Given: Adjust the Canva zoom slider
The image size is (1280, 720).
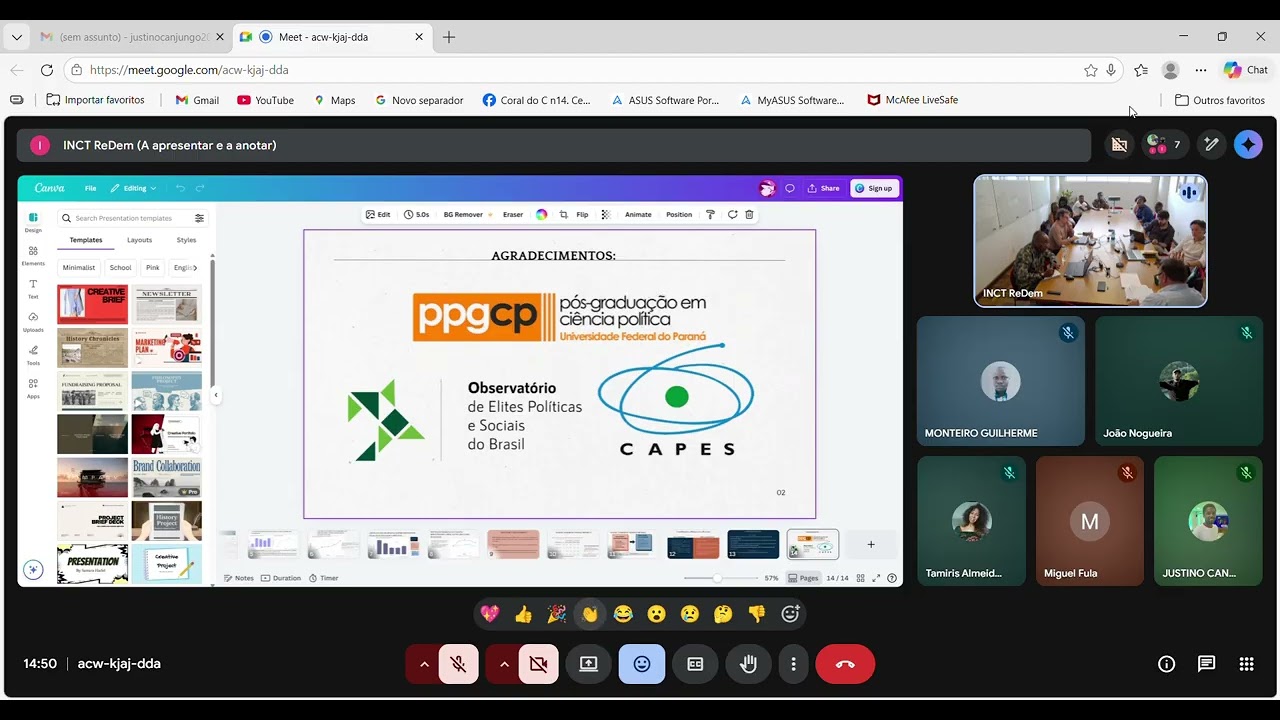Looking at the screenshot, I should coord(720,578).
